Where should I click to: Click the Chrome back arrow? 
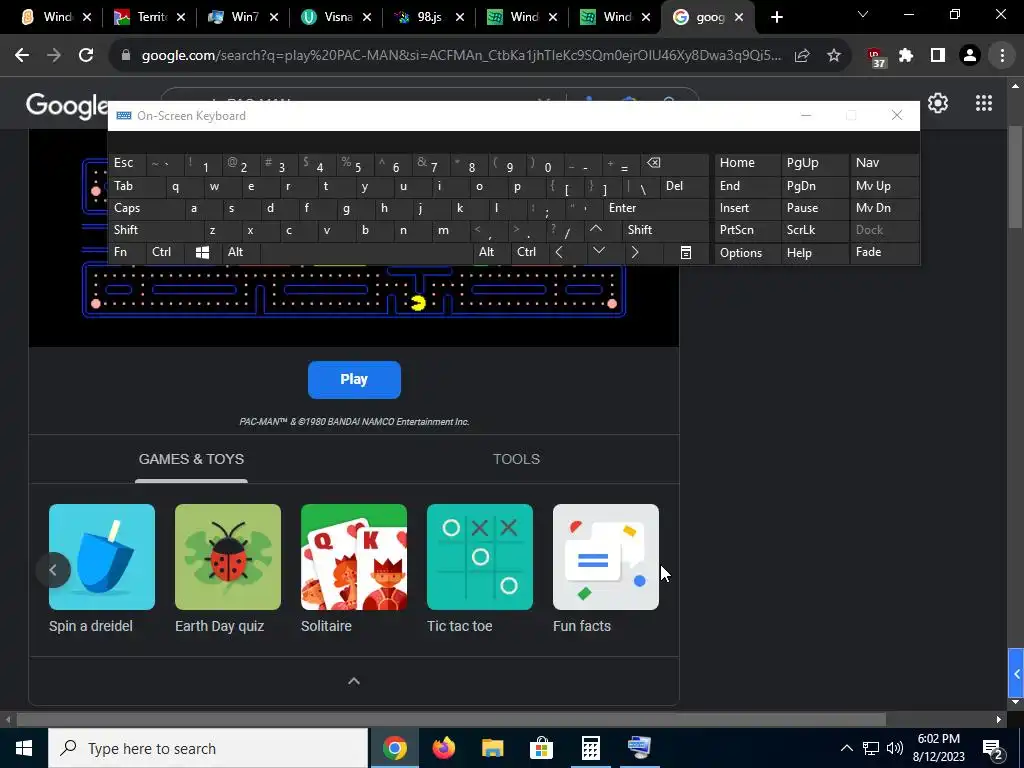(x=22, y=56)
